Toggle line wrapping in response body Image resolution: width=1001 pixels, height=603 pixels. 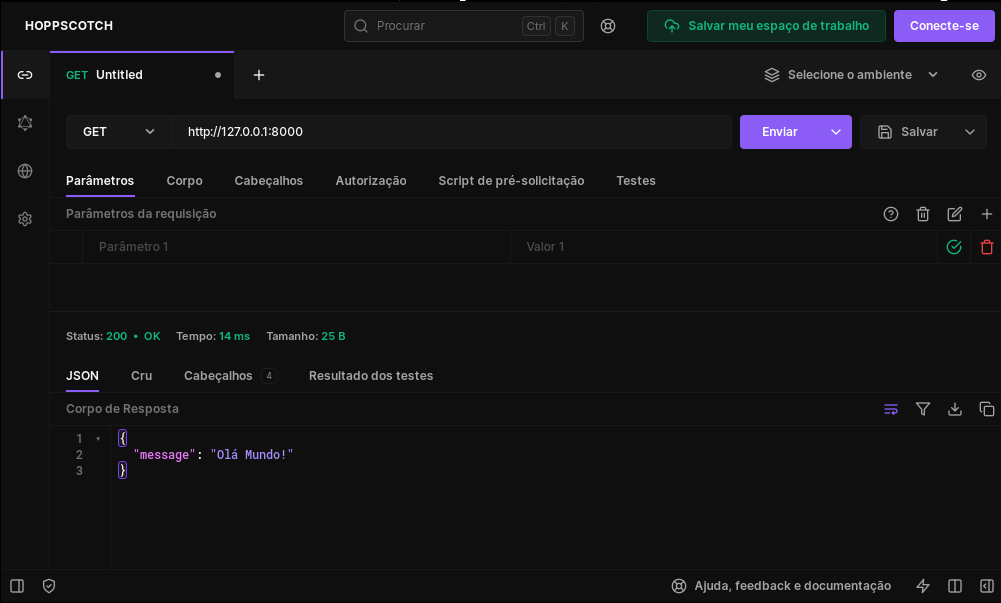point(891,409)
